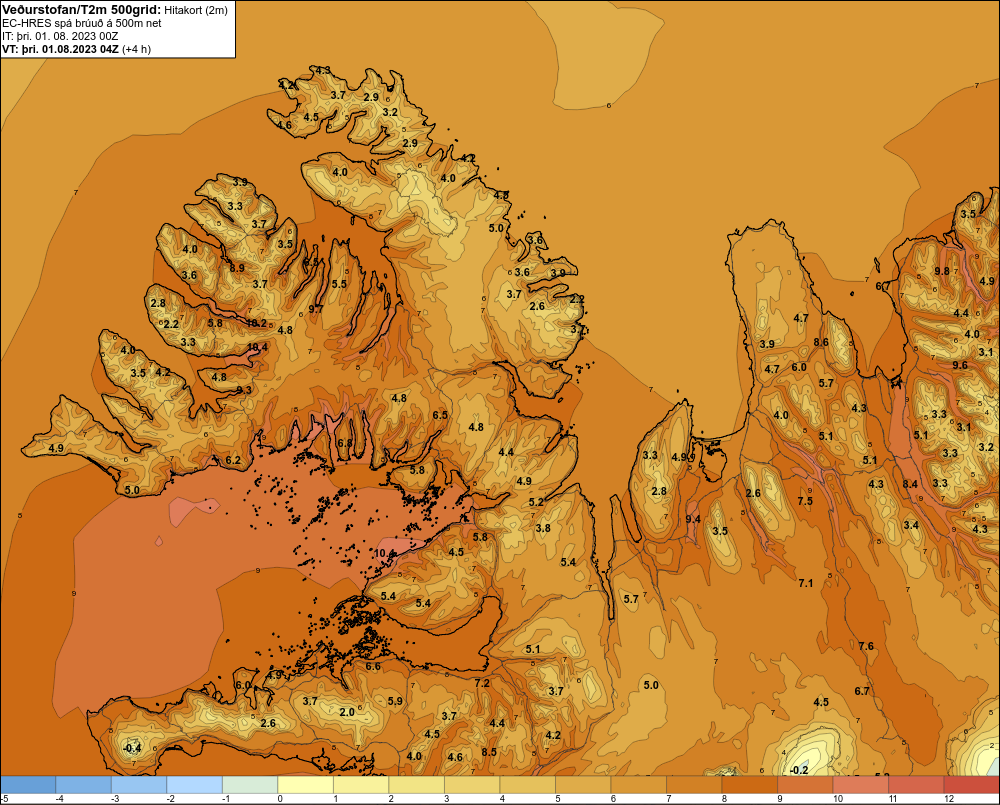Click the temperature value '-0.2'
Screen dimensions: 1000x805
(x=798, y=771)
